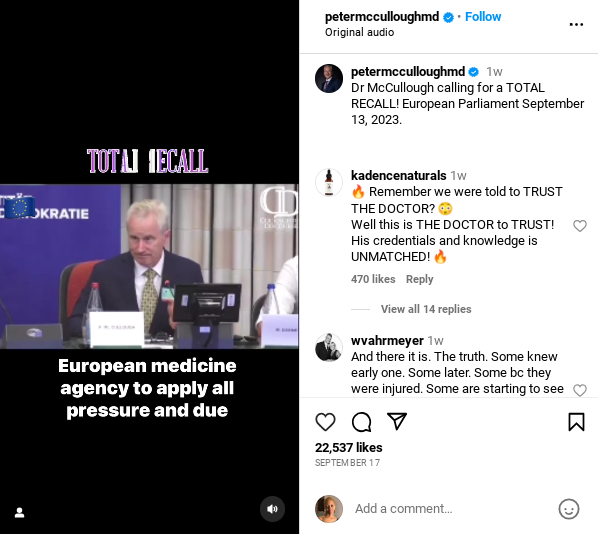Expand View all 14 replies
The image size is (598, 534).
426,309
